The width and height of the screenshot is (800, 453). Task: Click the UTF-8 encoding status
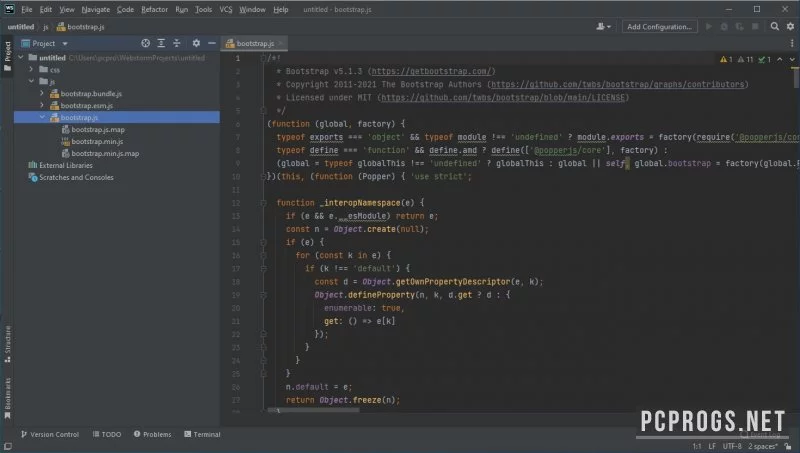[732, 446]
